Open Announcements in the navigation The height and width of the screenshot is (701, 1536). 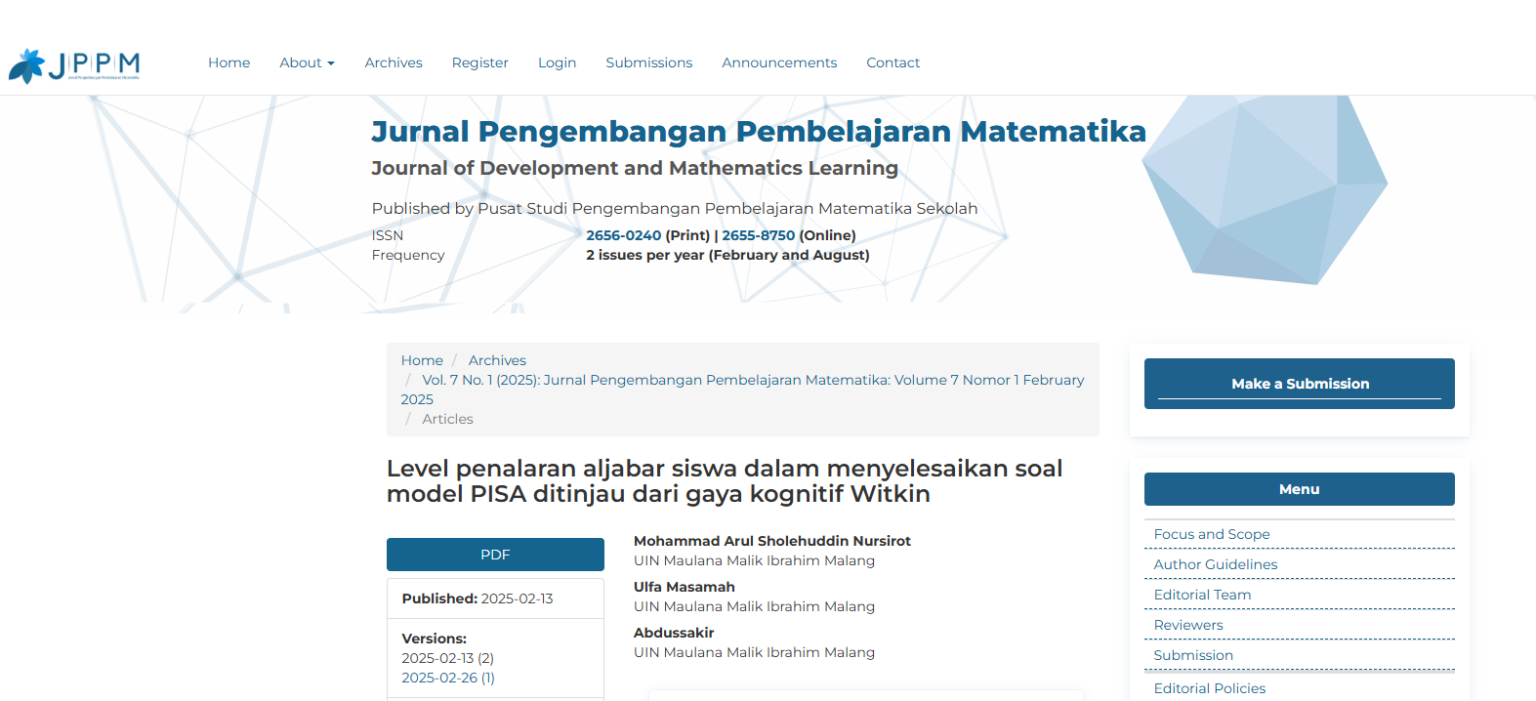(779, 62)
